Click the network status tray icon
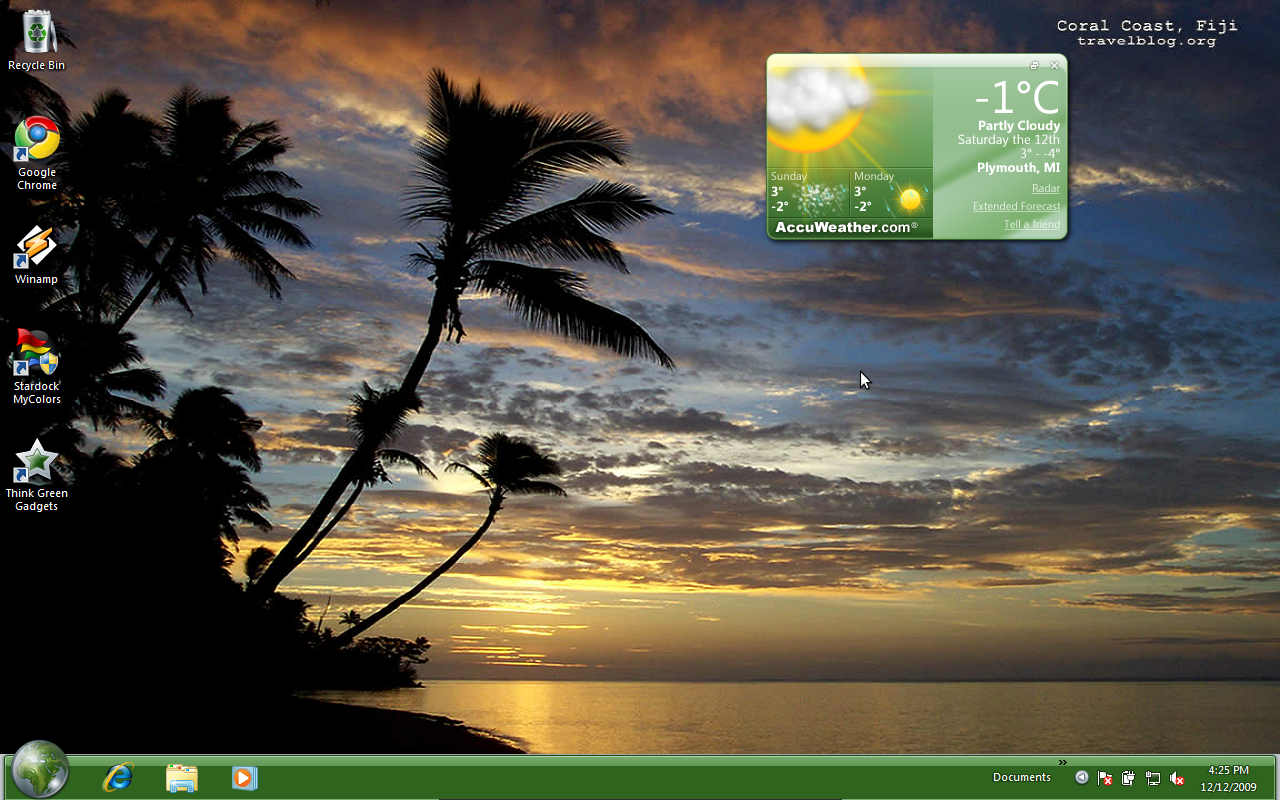 tap(1152, 777)
